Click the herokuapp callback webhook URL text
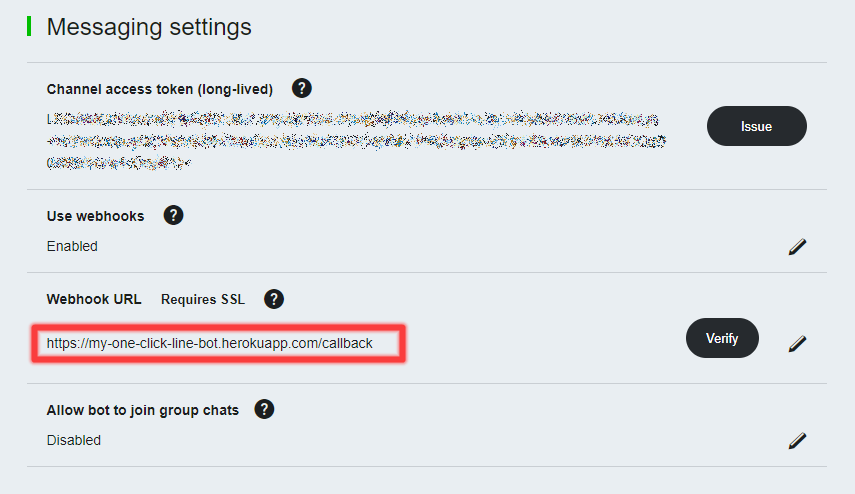The image size is (855, 494). click(210, 344)
